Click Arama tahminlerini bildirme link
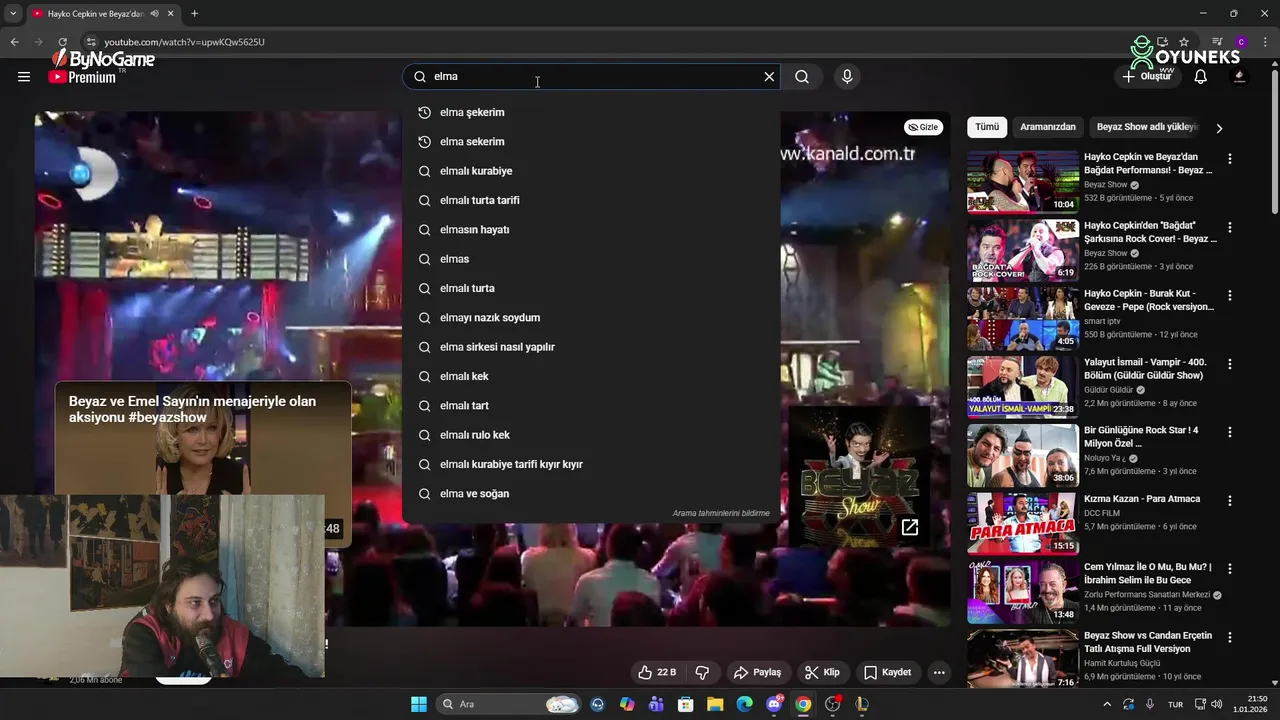The width and height of the screenshot is (1280, 720). tap(721, 513)
